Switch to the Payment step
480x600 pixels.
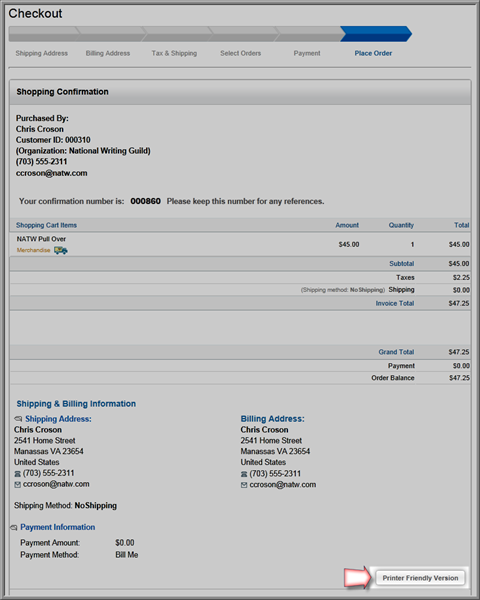click(307, 53)
